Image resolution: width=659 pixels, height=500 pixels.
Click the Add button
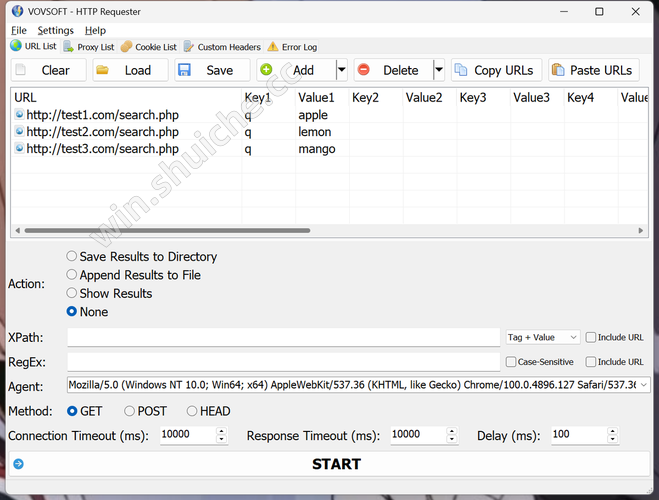tap(296, 70)
